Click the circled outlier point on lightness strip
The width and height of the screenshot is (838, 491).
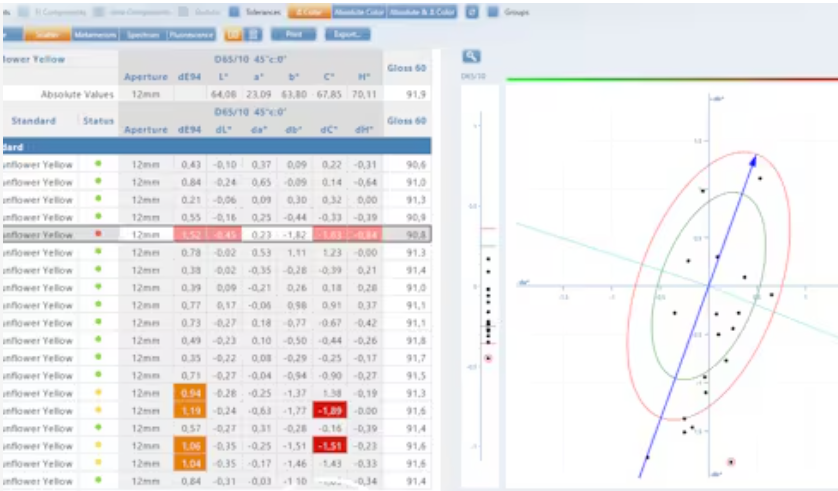(x=488, y=358)
